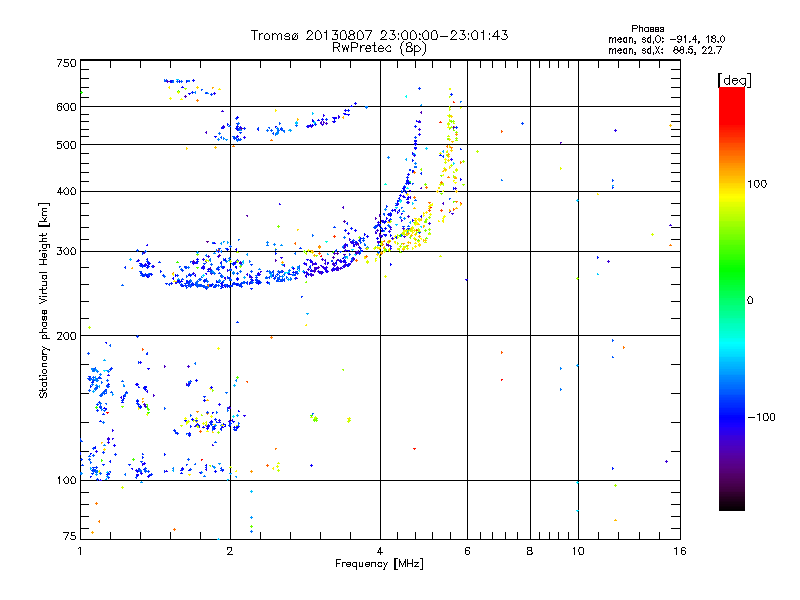Click the '[deg]' label above the colorbar
The width and height of the screenshot is (800, 600).
[733, 79]
